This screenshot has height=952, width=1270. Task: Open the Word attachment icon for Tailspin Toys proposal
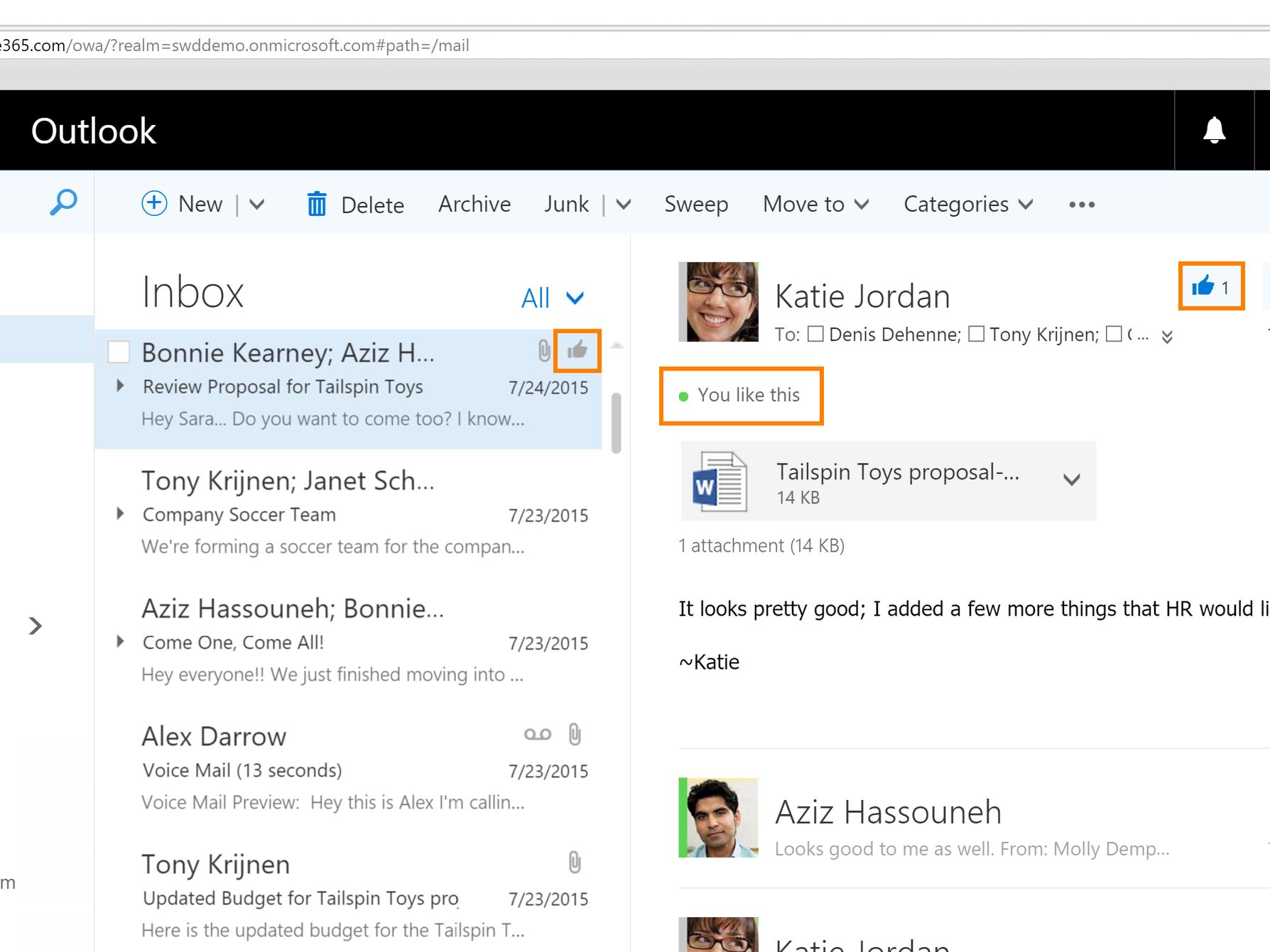click(x=720, y=481)
